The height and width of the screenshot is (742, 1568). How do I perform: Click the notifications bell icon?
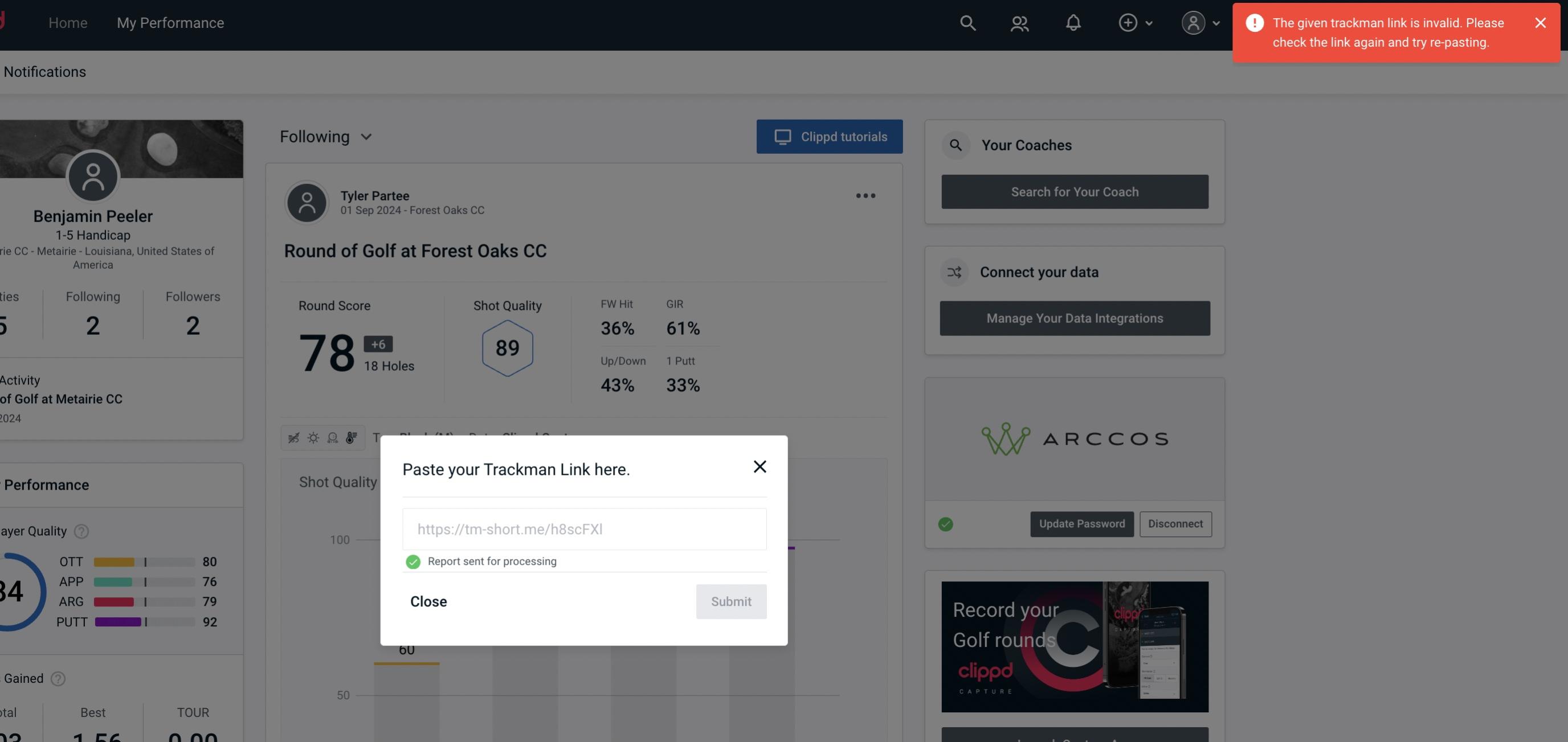(1073, 22)
